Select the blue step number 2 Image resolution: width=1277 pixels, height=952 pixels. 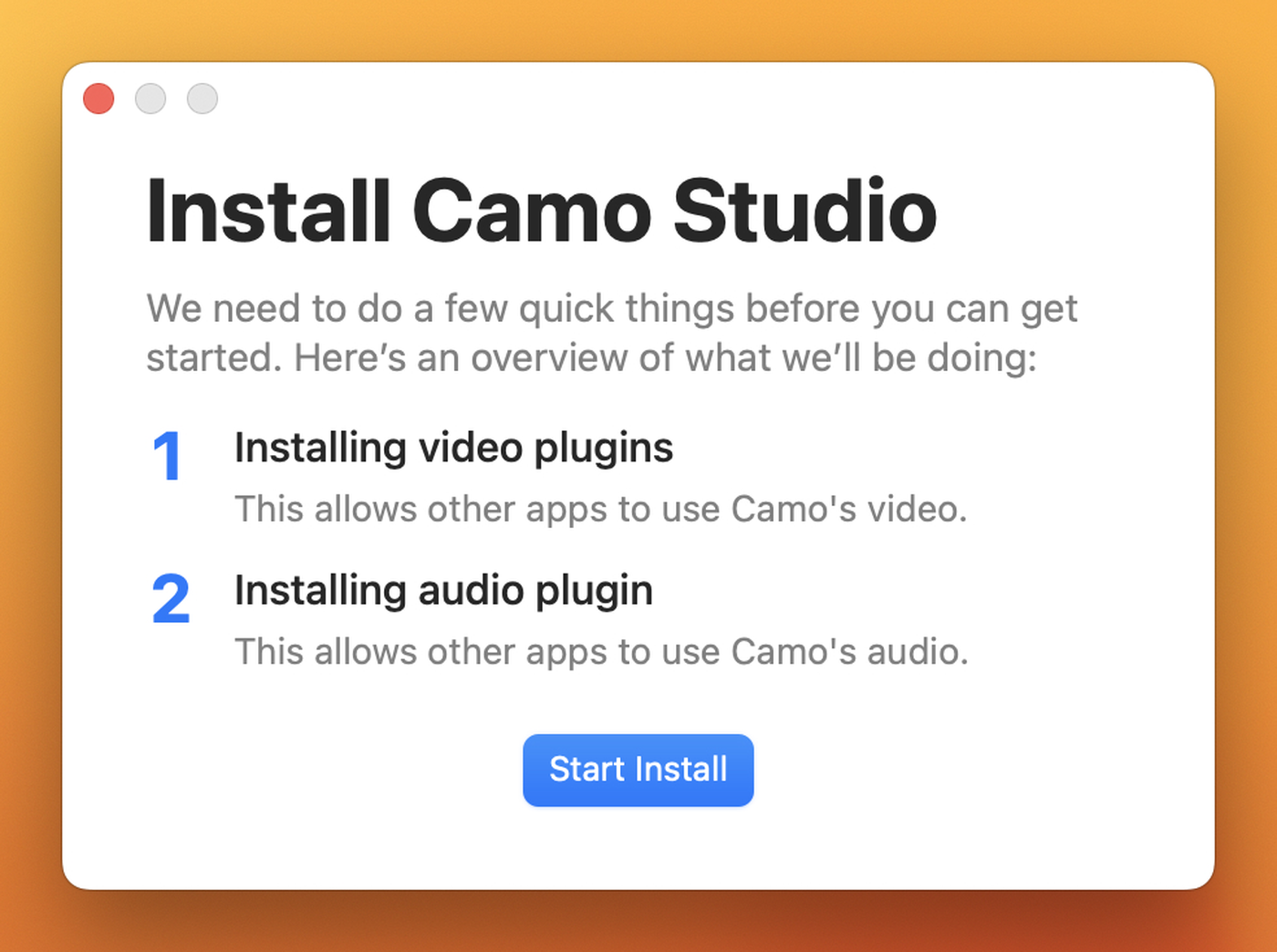(171, 599)
